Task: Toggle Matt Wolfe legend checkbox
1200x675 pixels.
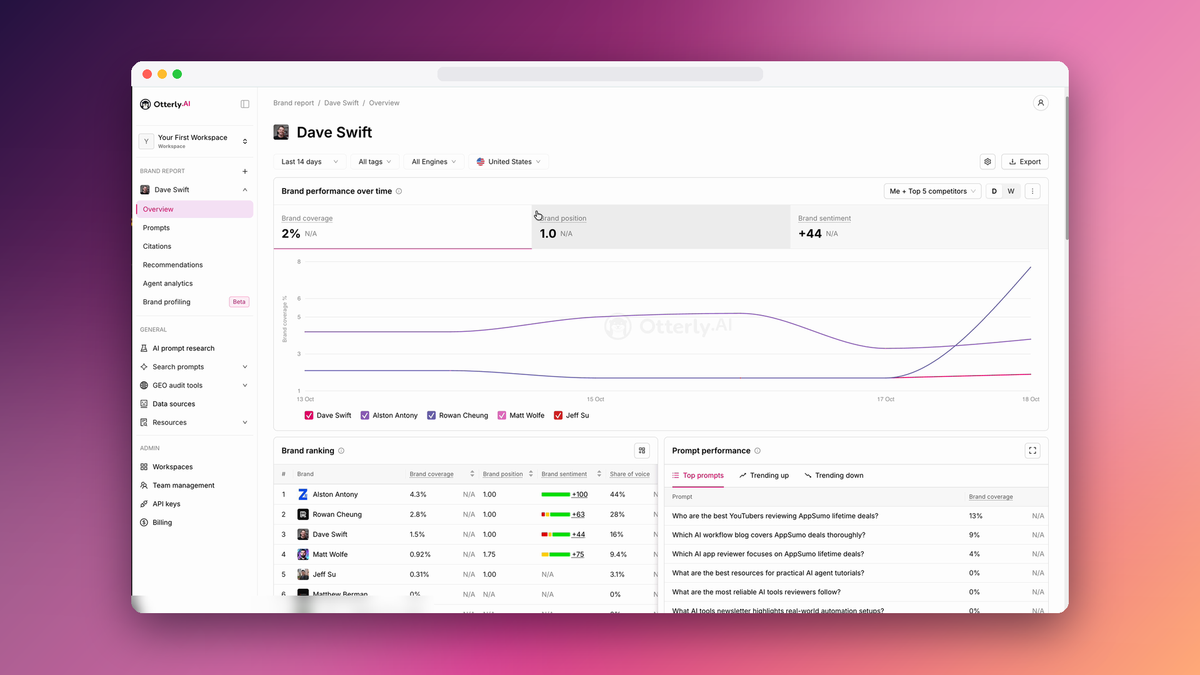Action: [x=502, y=415]
